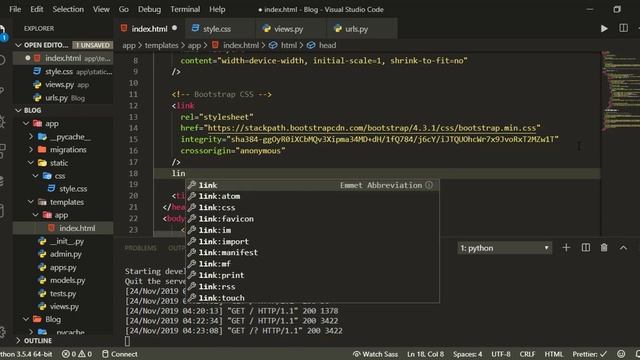Split the editor with the layout icon
The width and height of the screenshot is (640, 360).
tap(623, 28)
